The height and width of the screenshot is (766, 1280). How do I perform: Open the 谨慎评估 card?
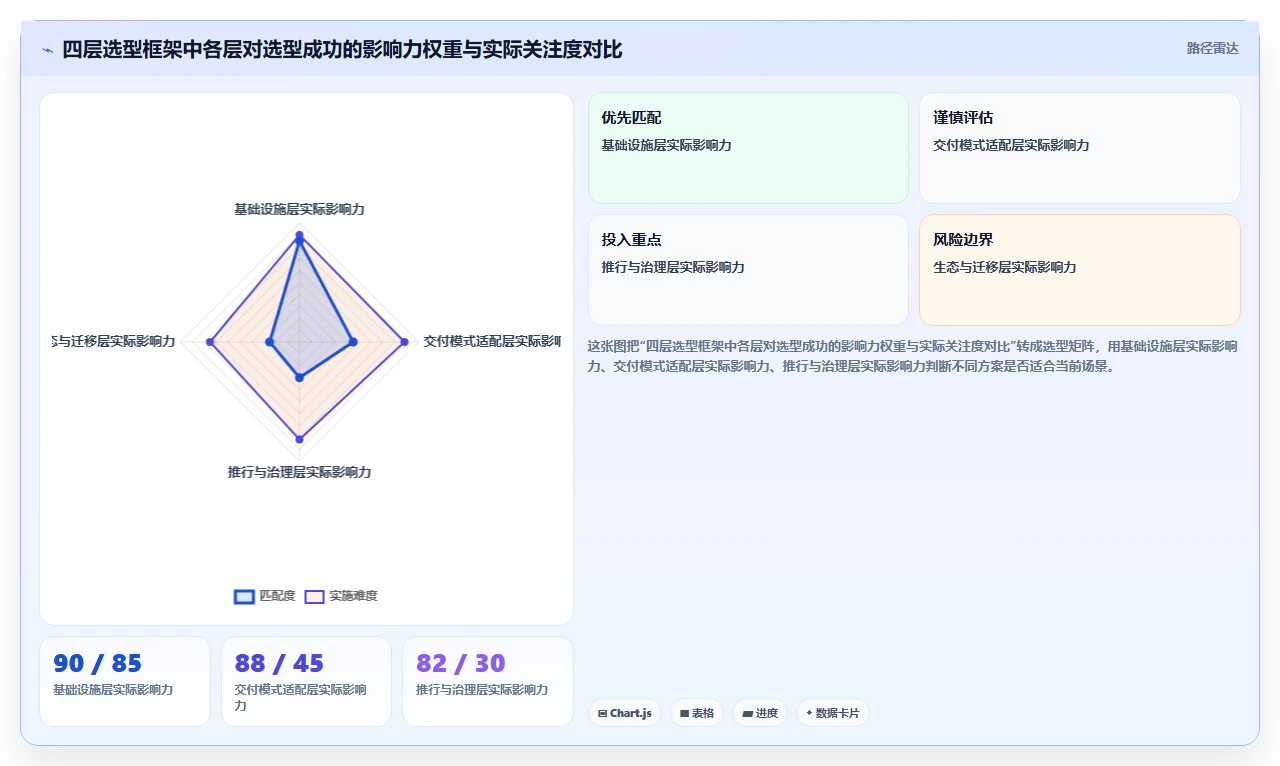coord(1080,148)
